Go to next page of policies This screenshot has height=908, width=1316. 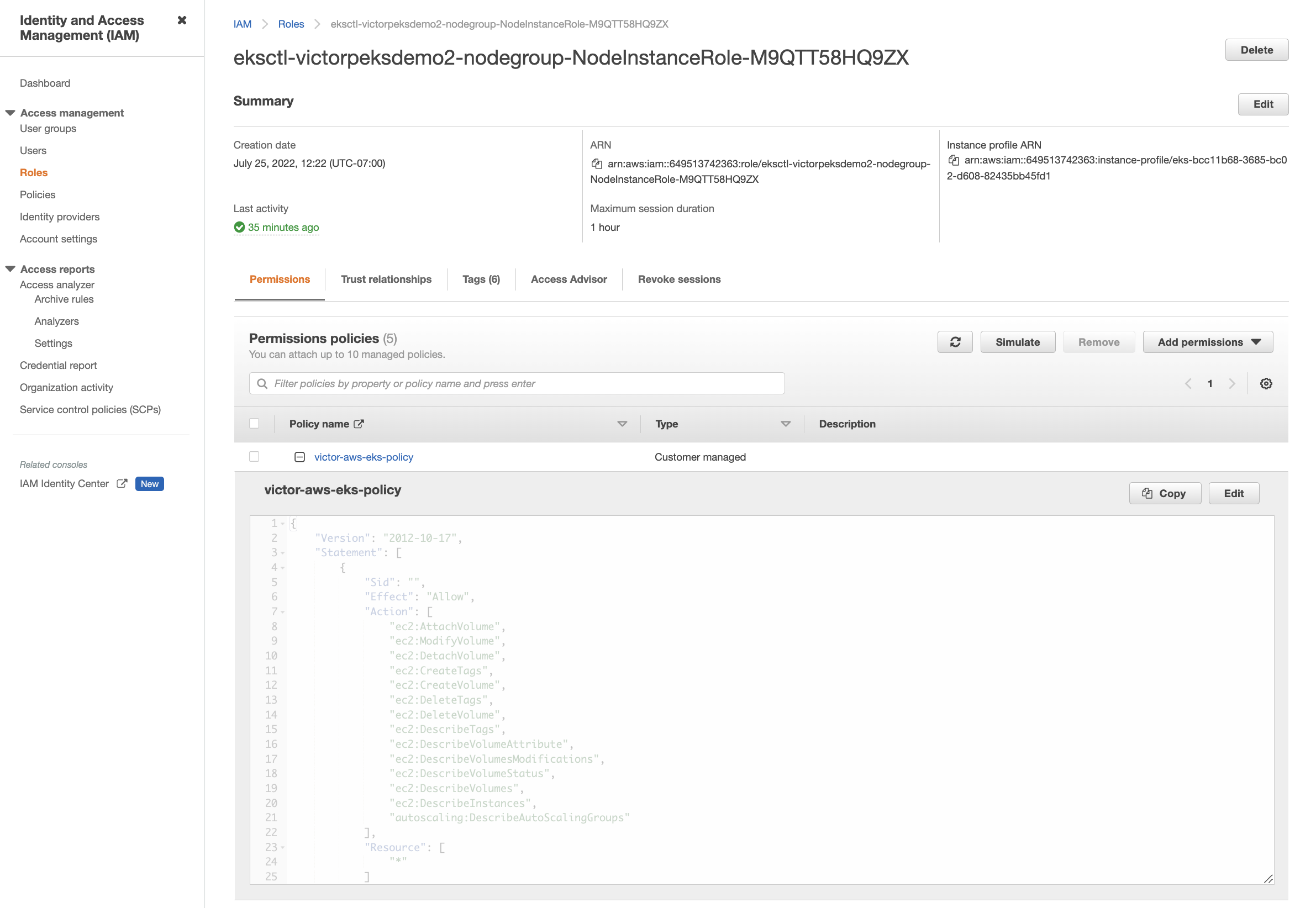coord(1232,383)
